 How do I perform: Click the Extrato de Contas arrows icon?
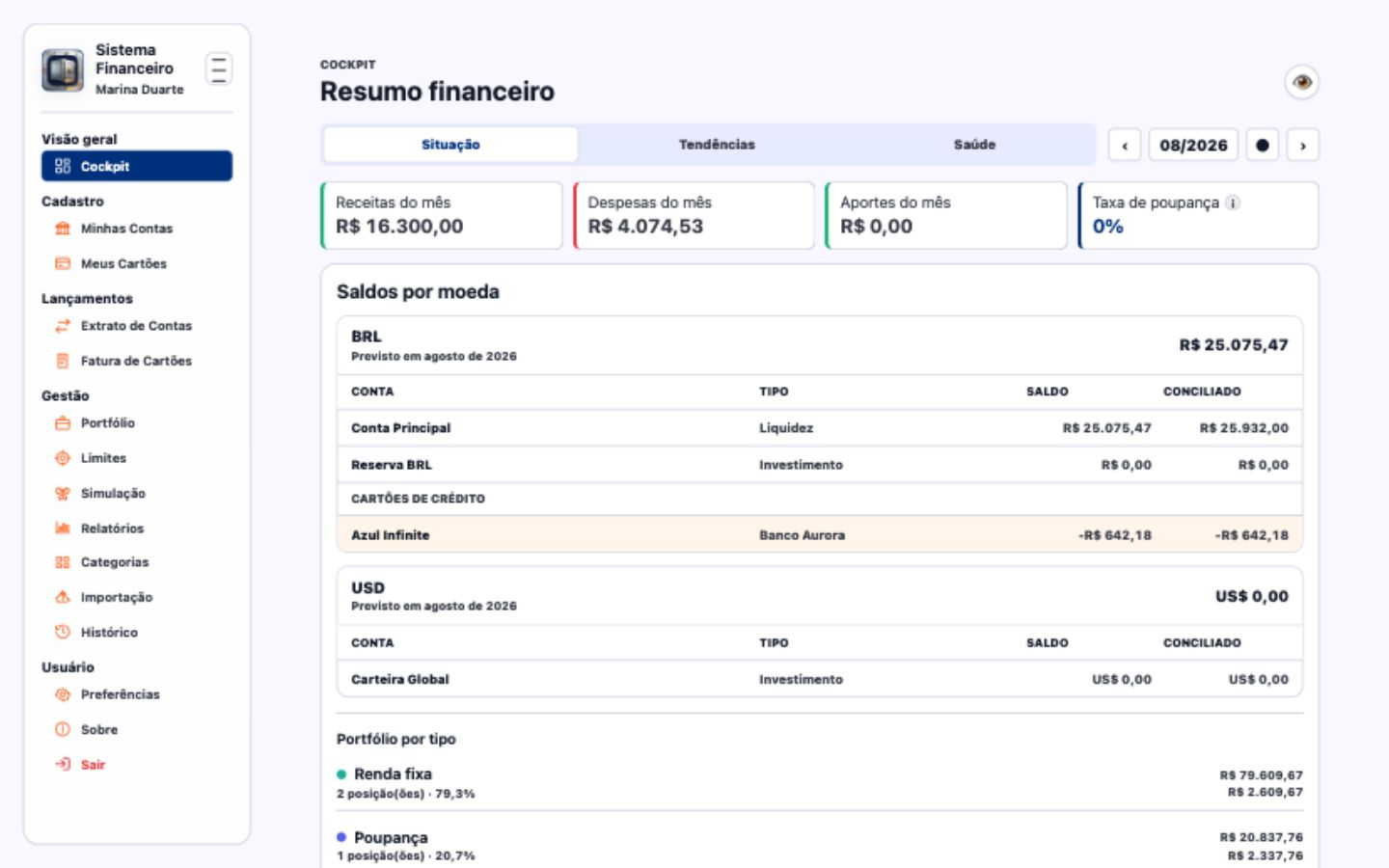tap(63, 326)
